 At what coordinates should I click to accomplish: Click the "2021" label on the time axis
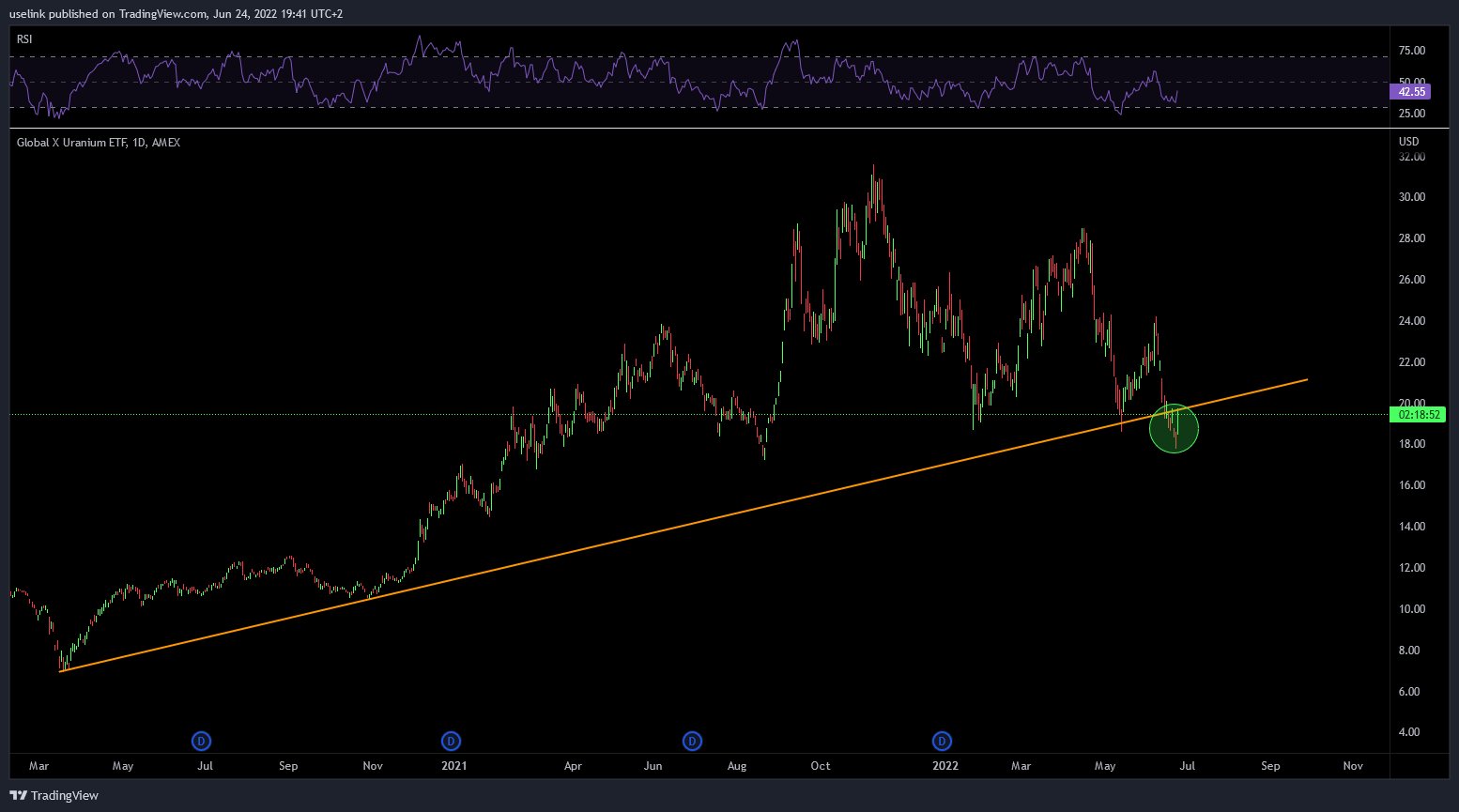tap(454, 766)
